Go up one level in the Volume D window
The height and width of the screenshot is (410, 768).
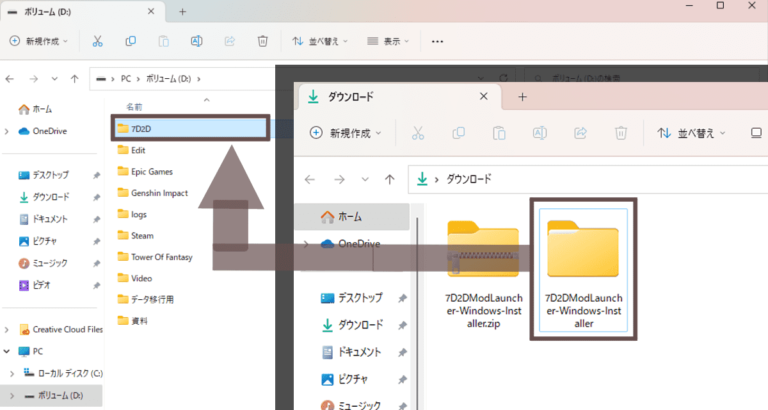coord(74,79)
